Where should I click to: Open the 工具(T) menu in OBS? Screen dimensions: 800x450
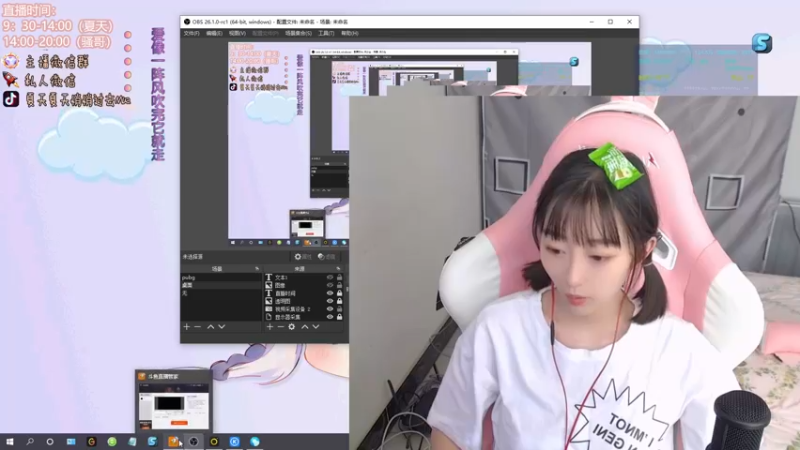click(326, 33)
